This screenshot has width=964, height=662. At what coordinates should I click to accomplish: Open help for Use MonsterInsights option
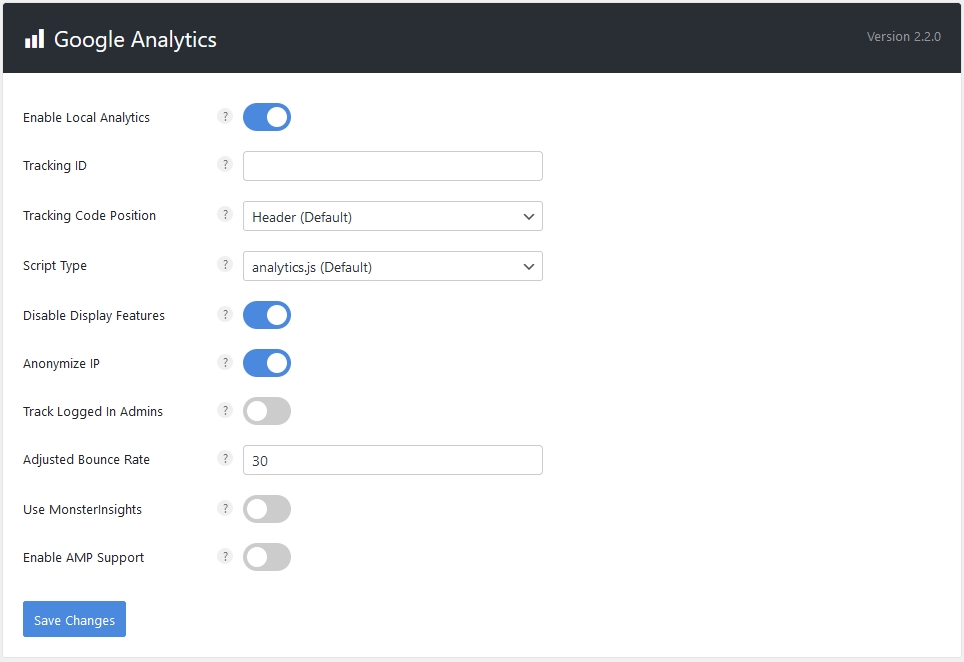click(225, 509)
